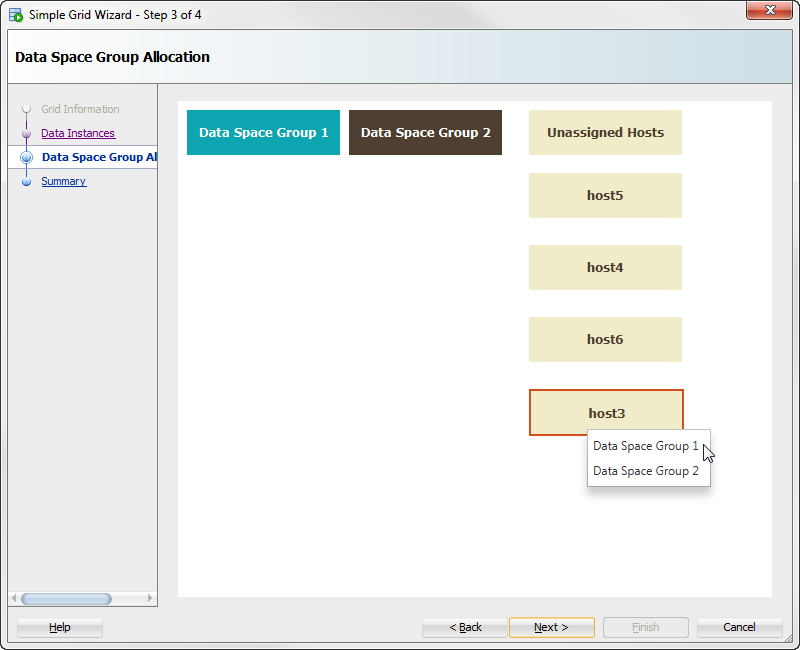Click the sidebar scrollbar right arrow
This screenshot has height=650, width=800.
click(x=149, y=598)
